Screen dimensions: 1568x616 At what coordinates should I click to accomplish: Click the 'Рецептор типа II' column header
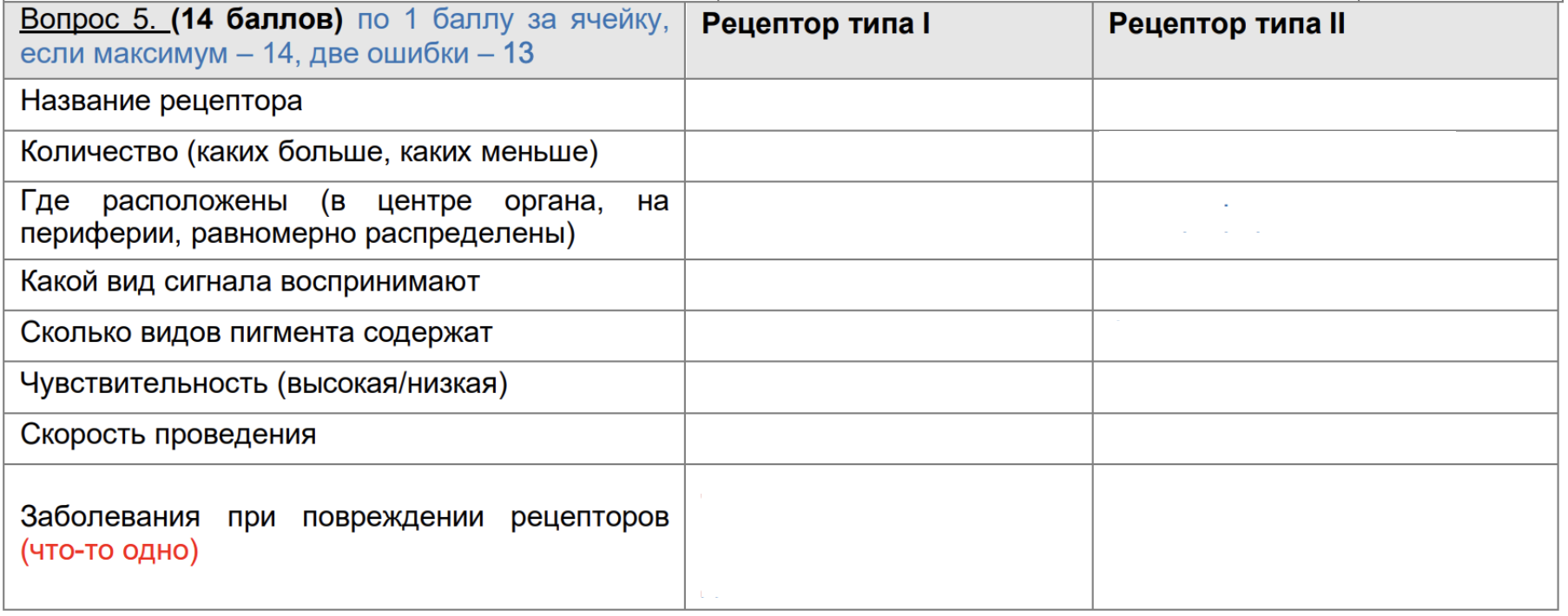[1226, 24]
